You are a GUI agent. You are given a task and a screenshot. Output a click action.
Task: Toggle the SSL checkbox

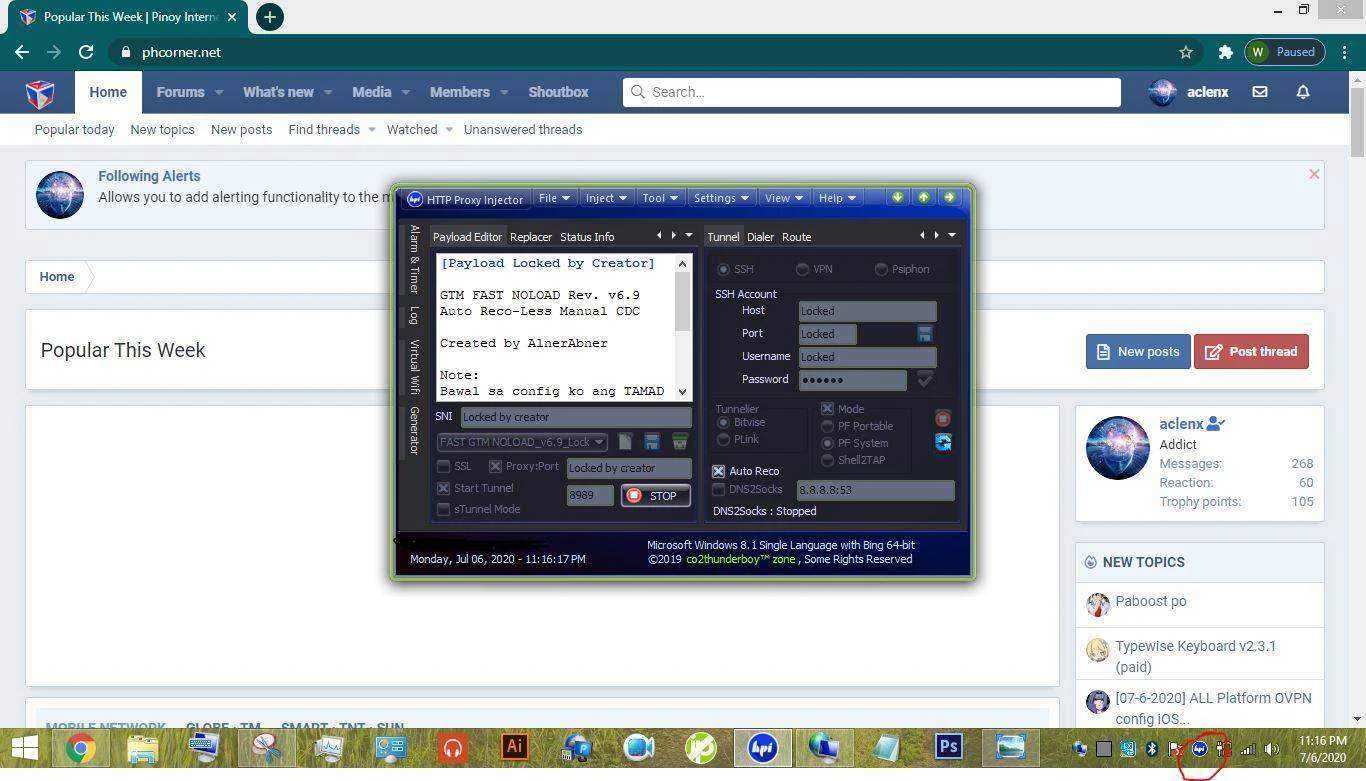pyautogui.click(x=443, y=466)
